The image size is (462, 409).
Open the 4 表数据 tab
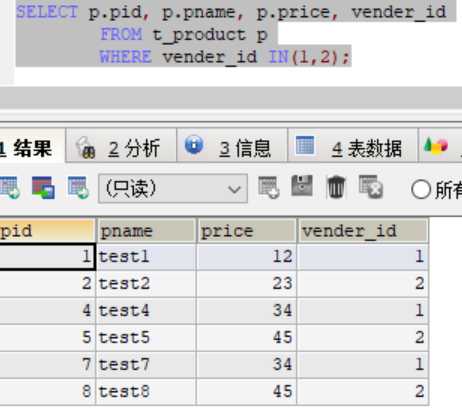click(x=352, y=147)
